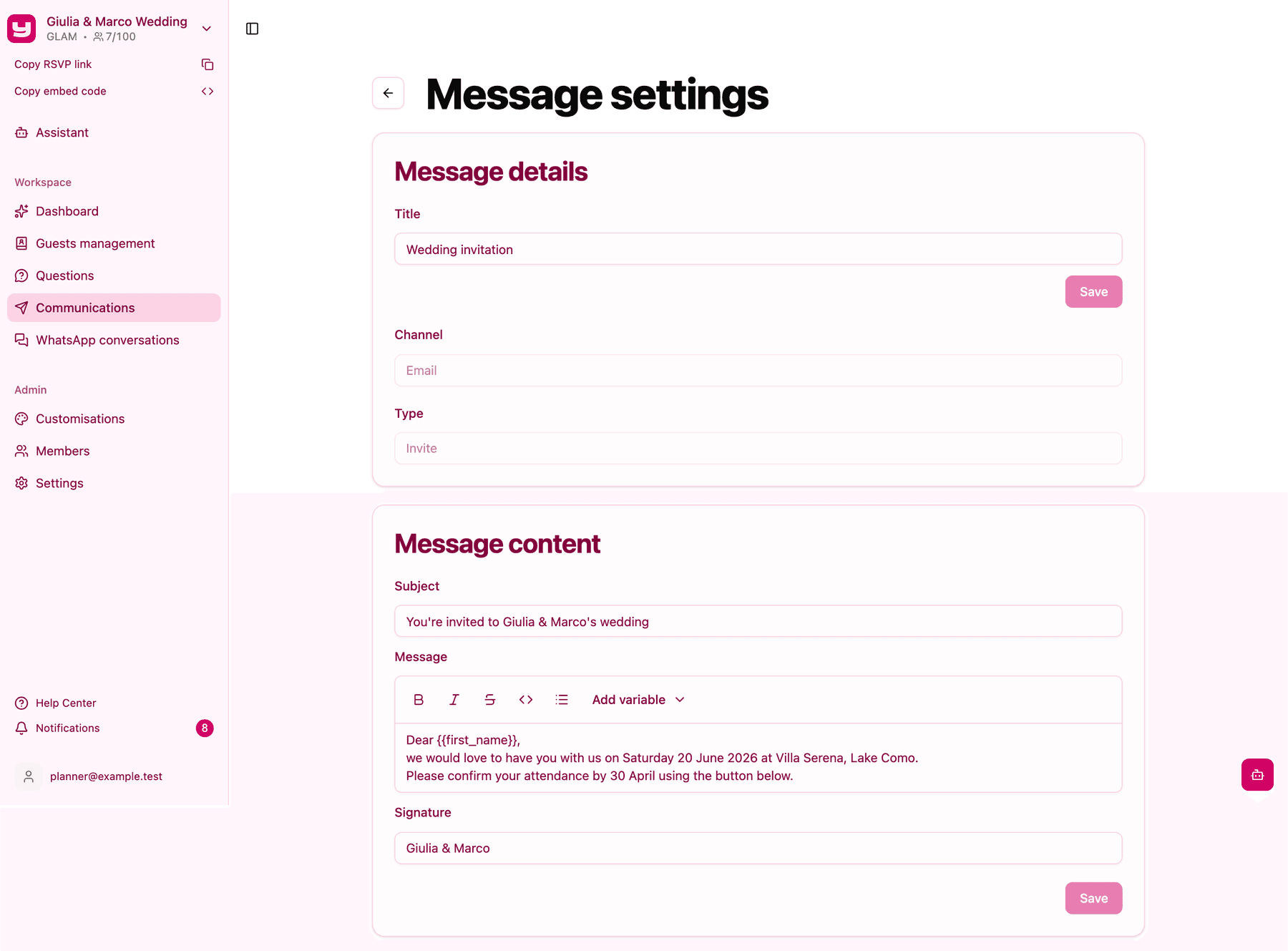Save the message content

[1093, 898]
